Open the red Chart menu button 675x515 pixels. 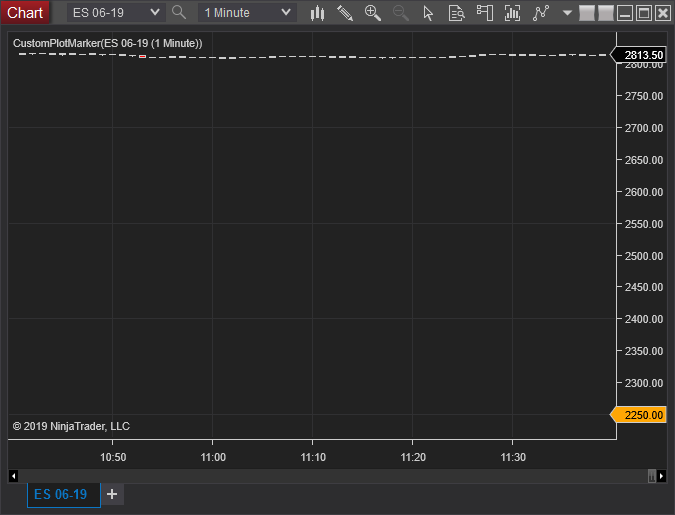[25, 12]
